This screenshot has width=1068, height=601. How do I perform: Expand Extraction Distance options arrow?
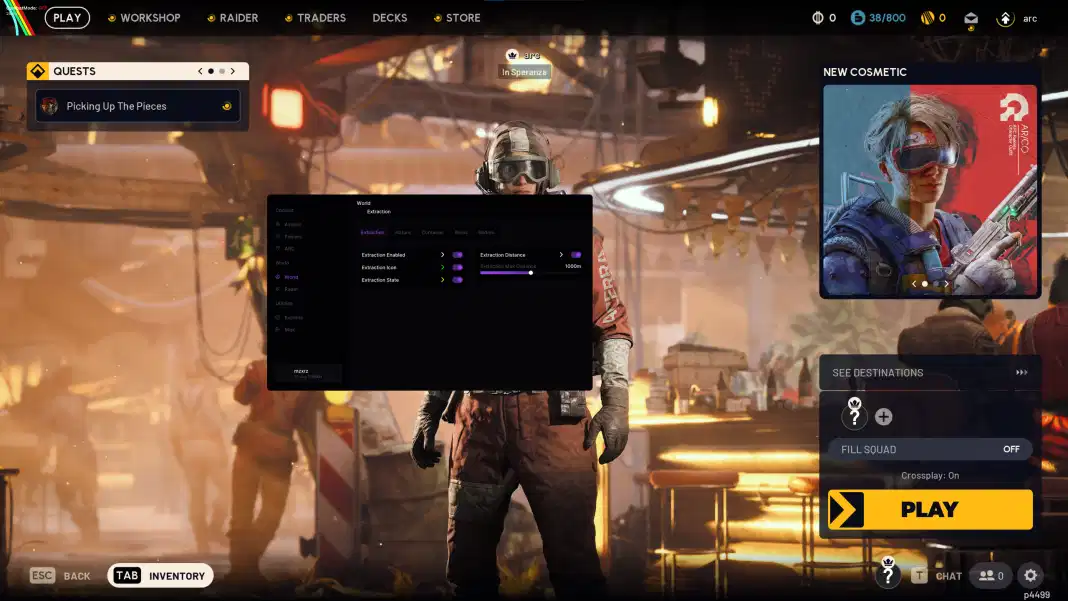coord(561,255)
